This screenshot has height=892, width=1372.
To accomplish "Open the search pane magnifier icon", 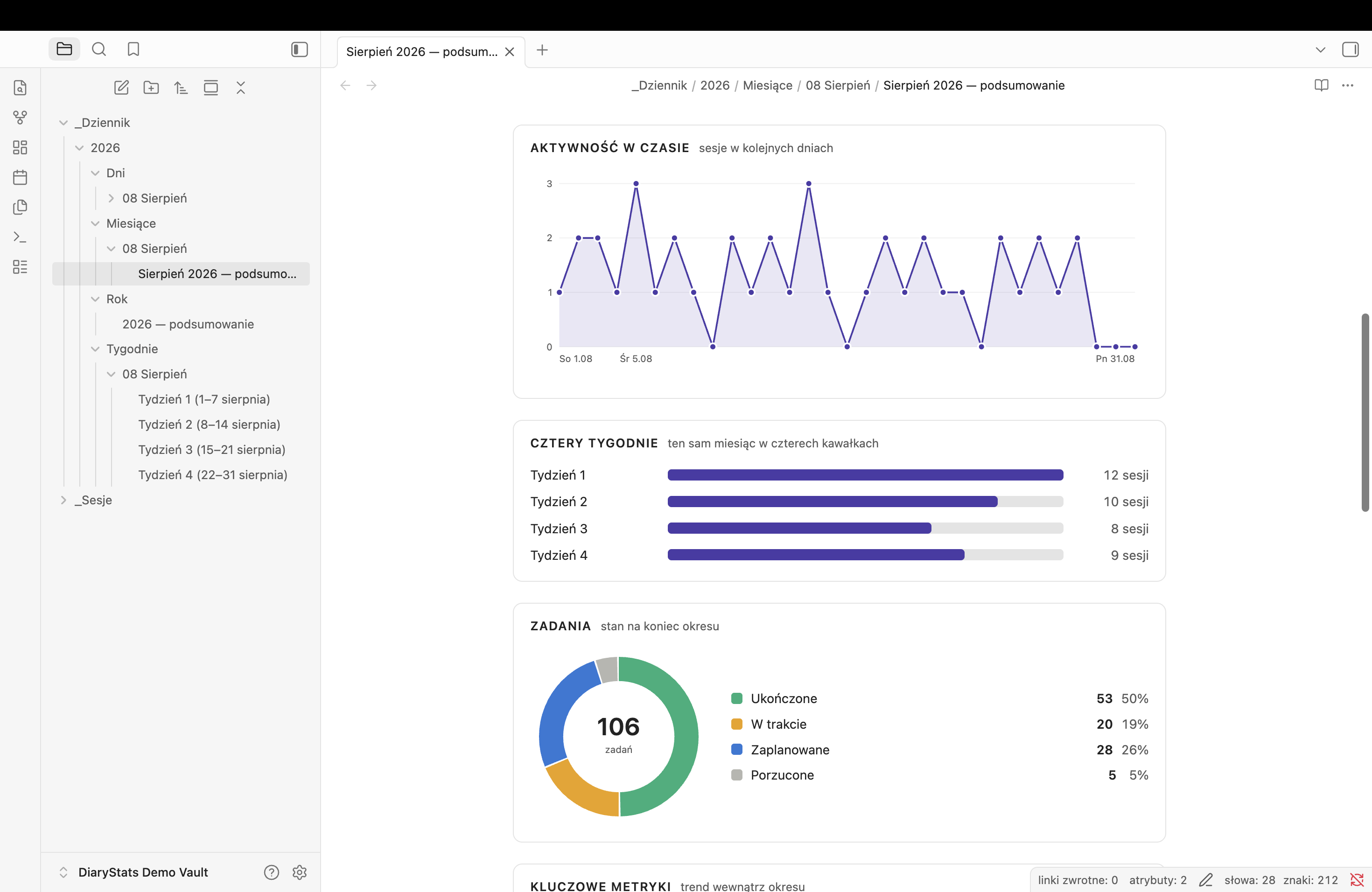I will [x=99, y=49].
